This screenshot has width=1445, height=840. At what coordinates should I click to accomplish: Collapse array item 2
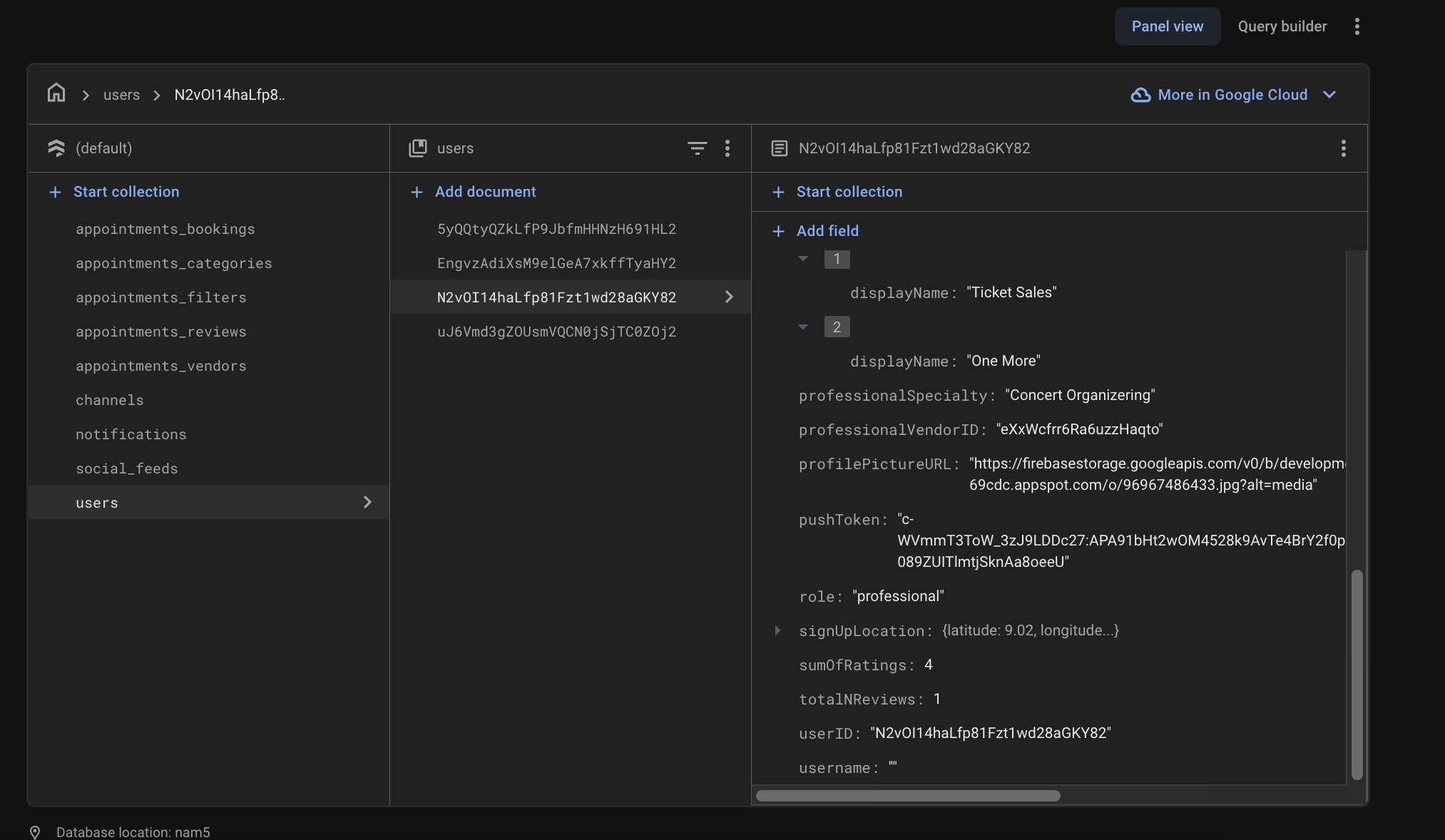click(803, 327)
